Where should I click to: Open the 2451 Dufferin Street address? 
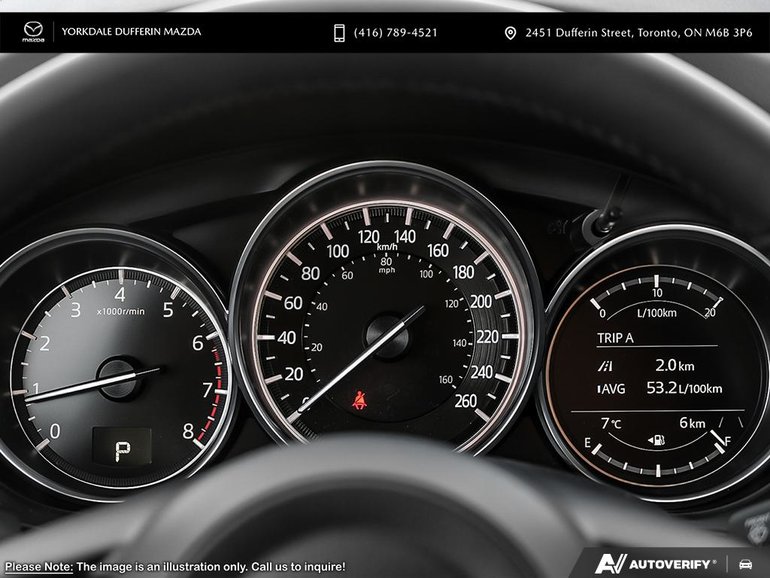637,33
